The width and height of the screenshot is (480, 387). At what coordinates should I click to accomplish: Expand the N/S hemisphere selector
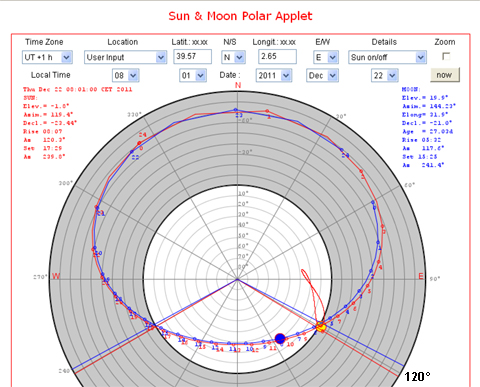(233, 57)
